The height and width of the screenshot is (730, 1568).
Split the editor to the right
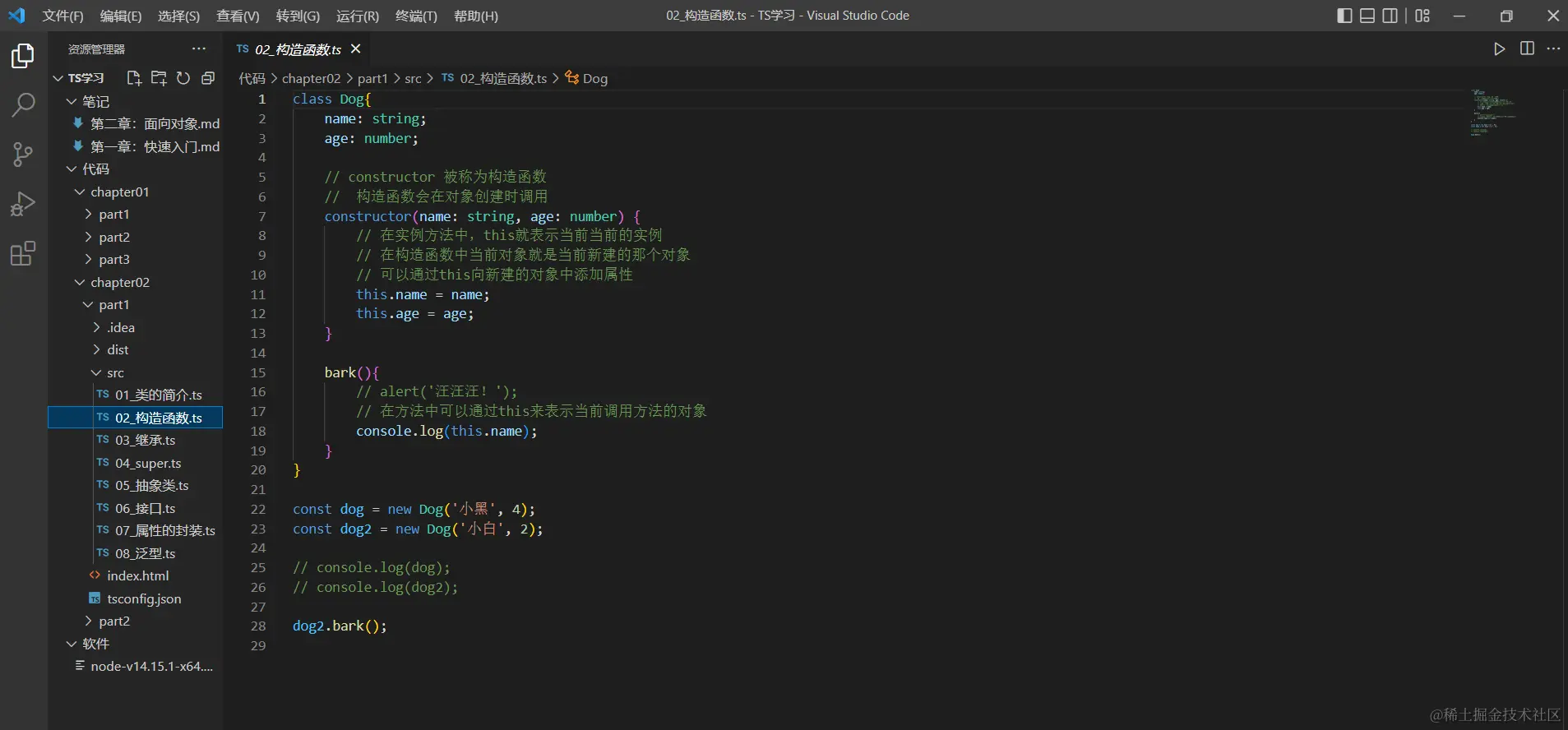pos(1527,49)
